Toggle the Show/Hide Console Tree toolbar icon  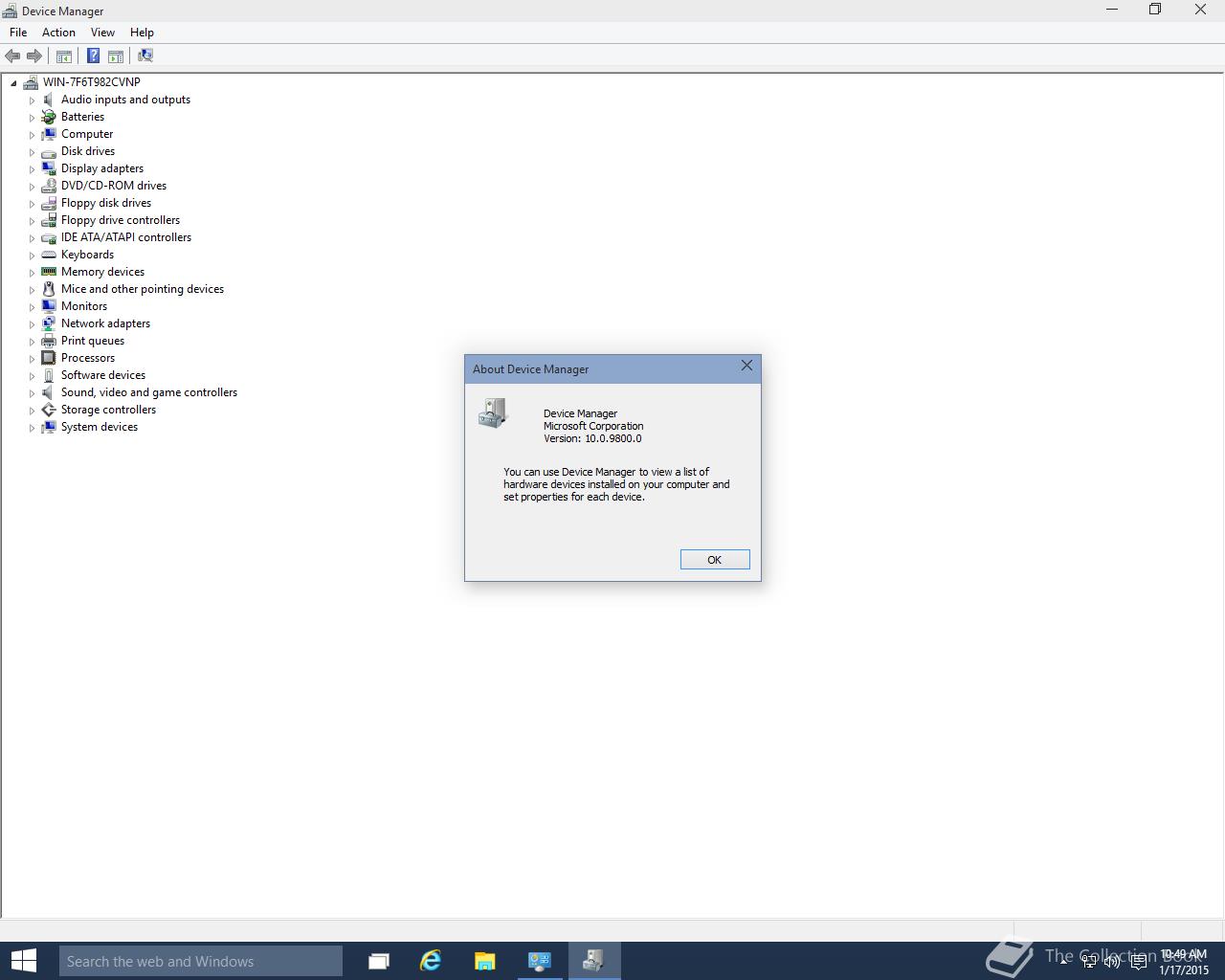[x=64, y=56]
